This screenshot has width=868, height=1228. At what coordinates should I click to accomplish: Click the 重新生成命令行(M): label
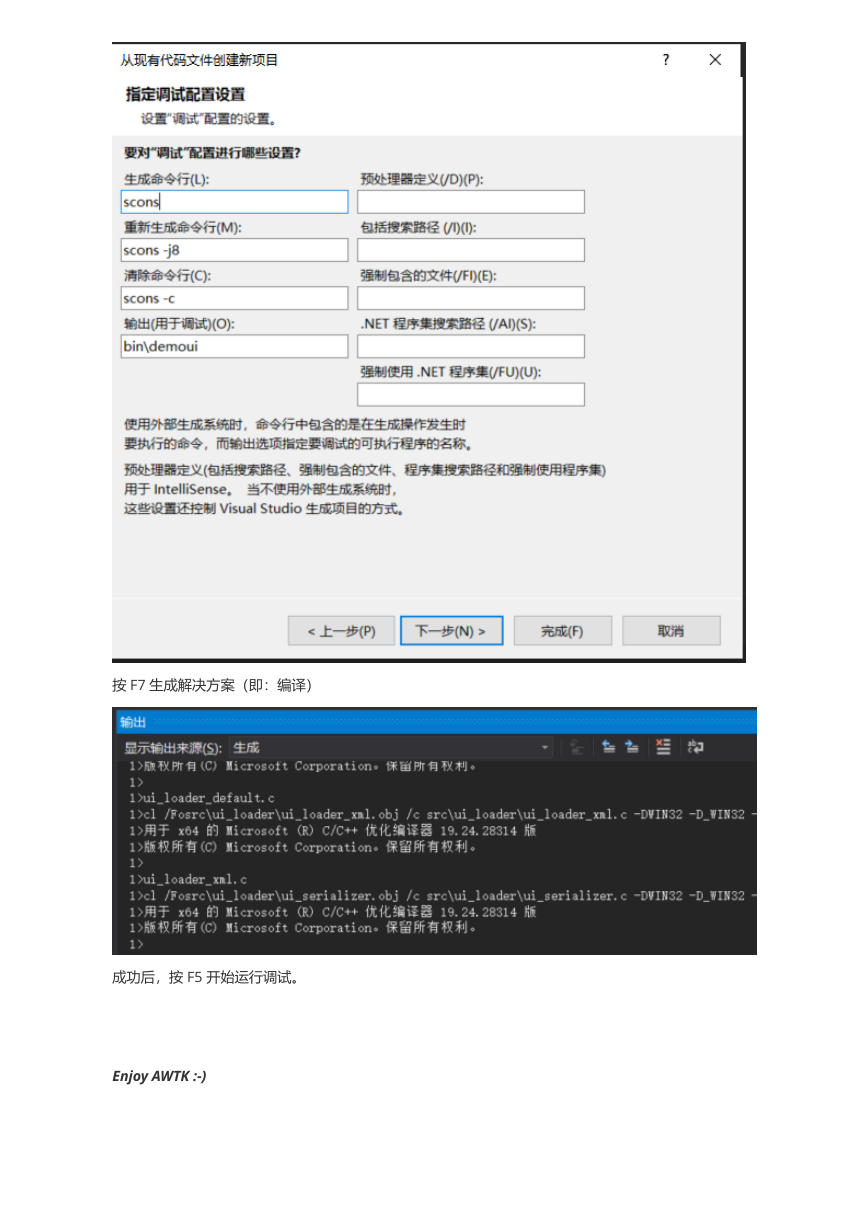click(183, 227)
